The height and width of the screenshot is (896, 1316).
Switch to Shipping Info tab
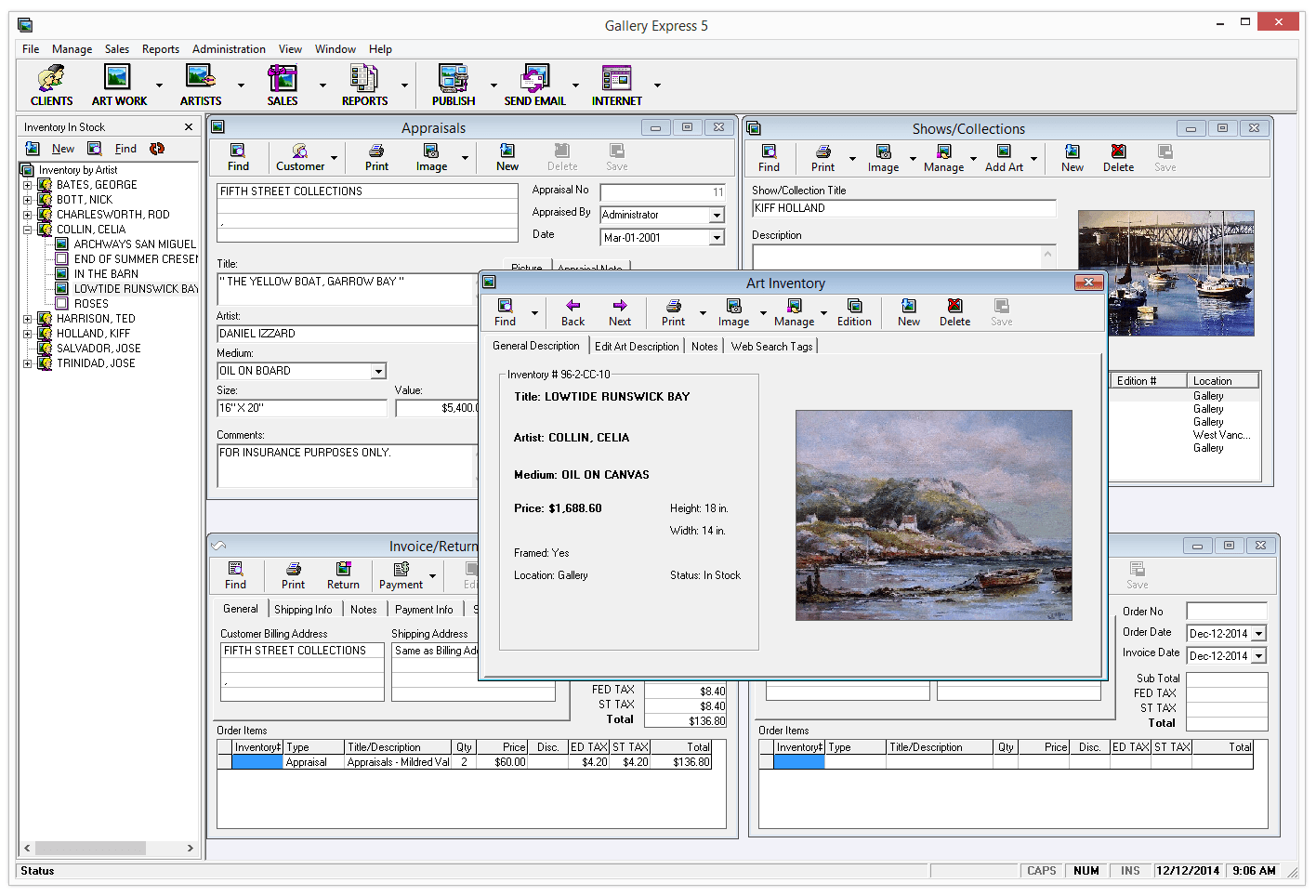pos(303,610)
